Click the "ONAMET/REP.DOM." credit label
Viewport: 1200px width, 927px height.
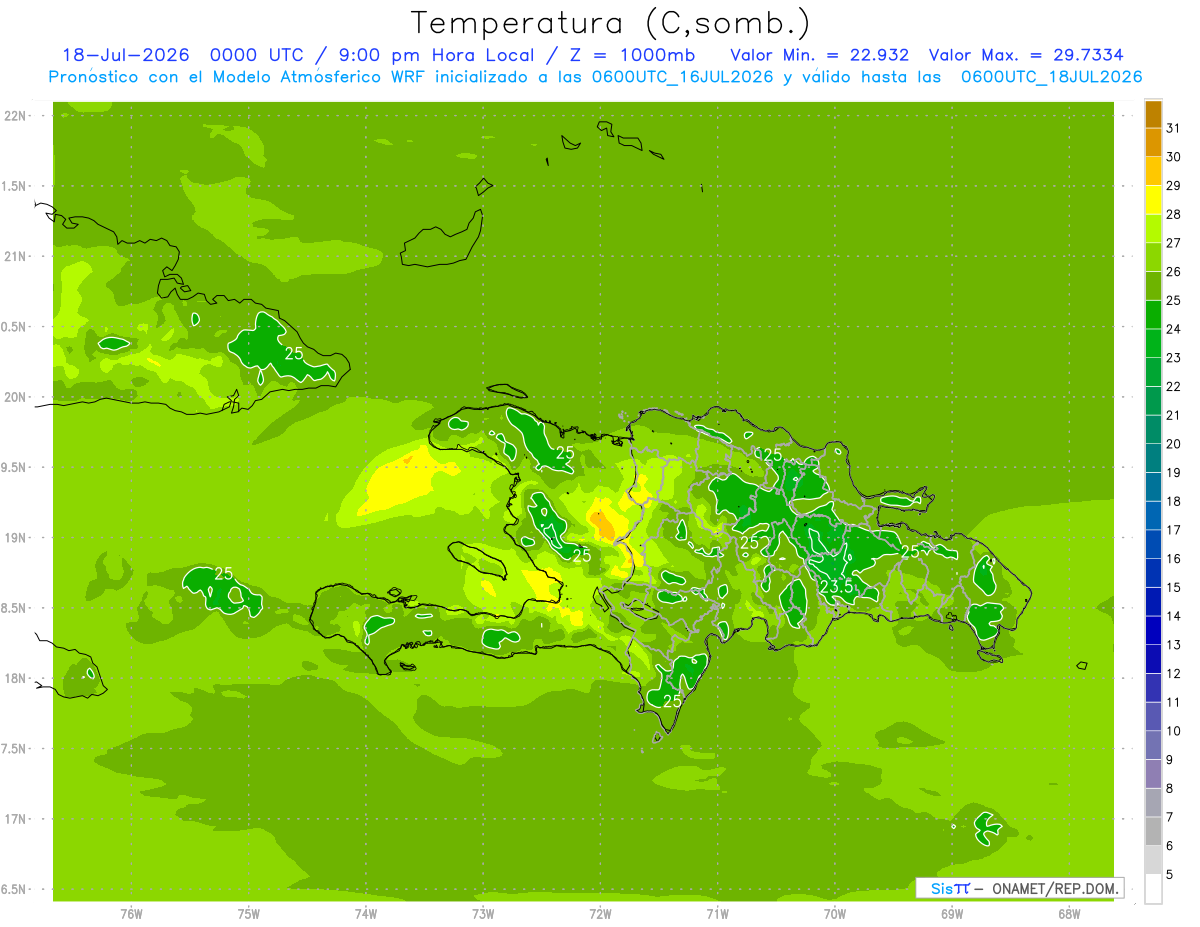(x=1055, y=888)
